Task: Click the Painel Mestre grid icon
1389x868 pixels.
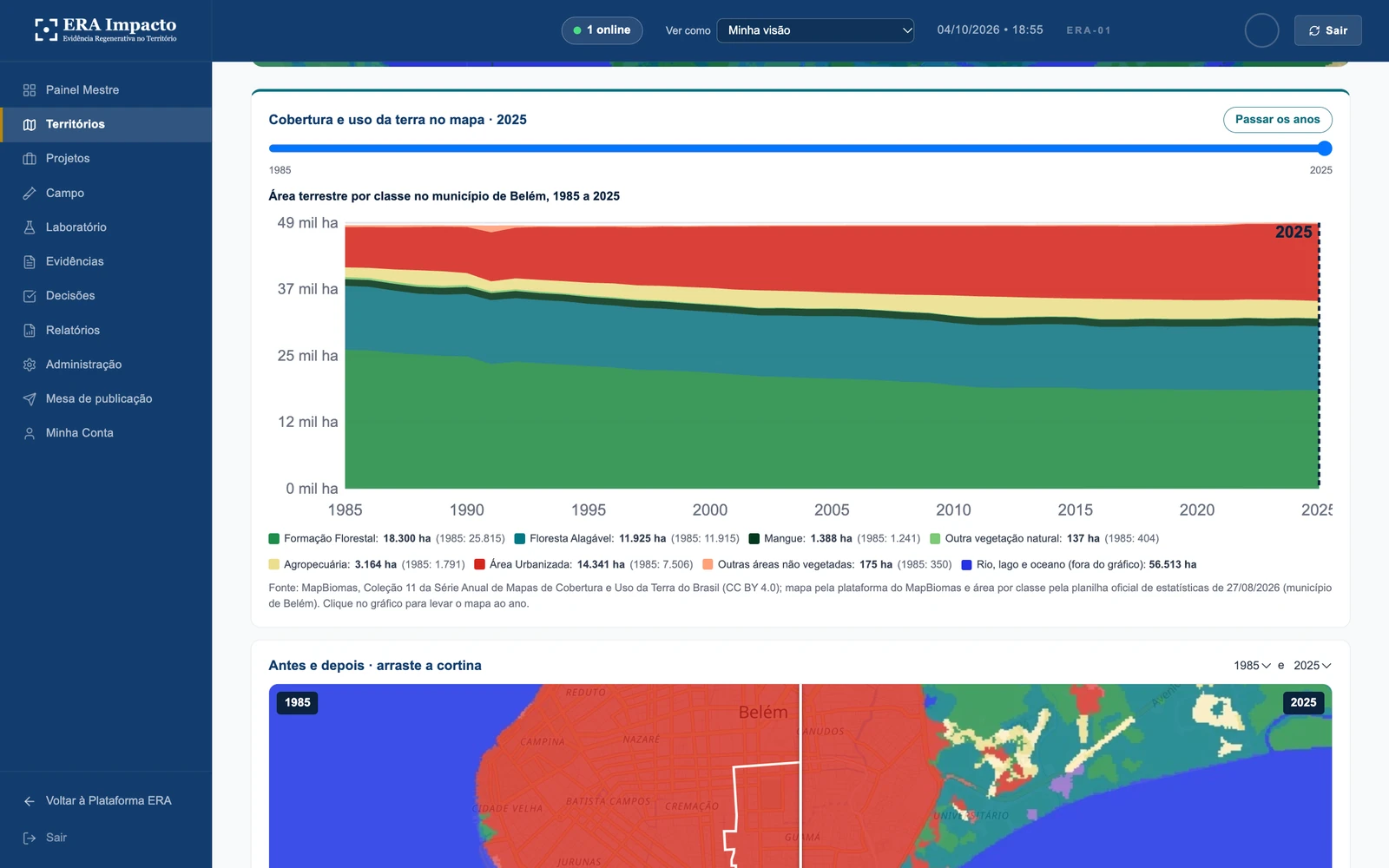Action: point(30,90)
